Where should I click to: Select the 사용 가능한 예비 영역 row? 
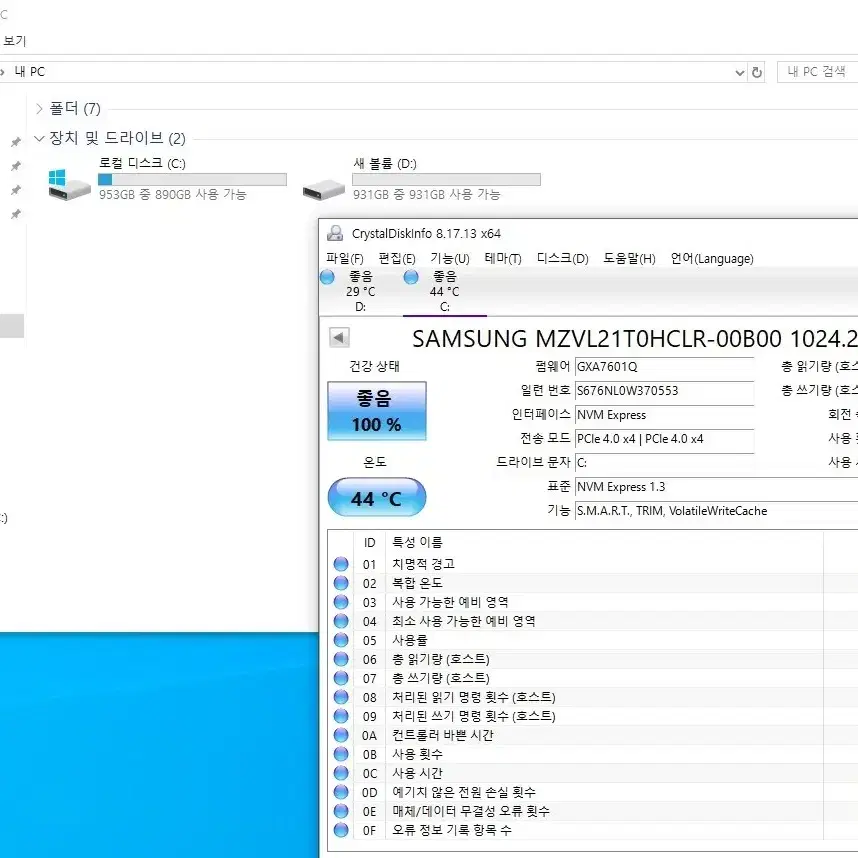click(593, 602)
